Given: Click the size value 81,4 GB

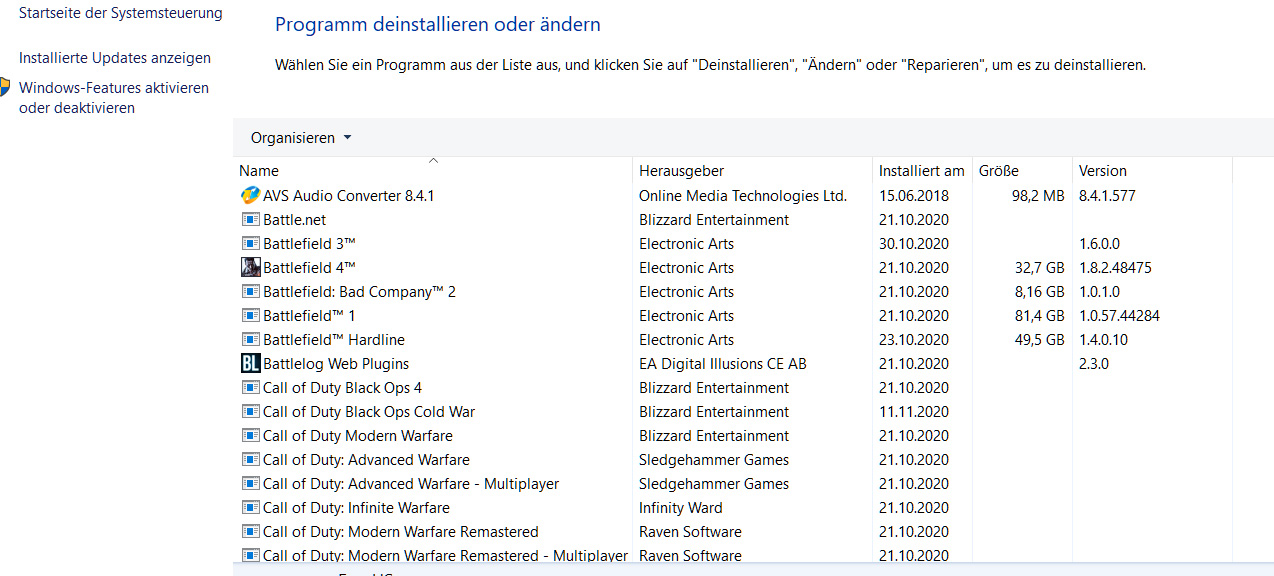Looking at the screenshot, I should click(1040, 316).
